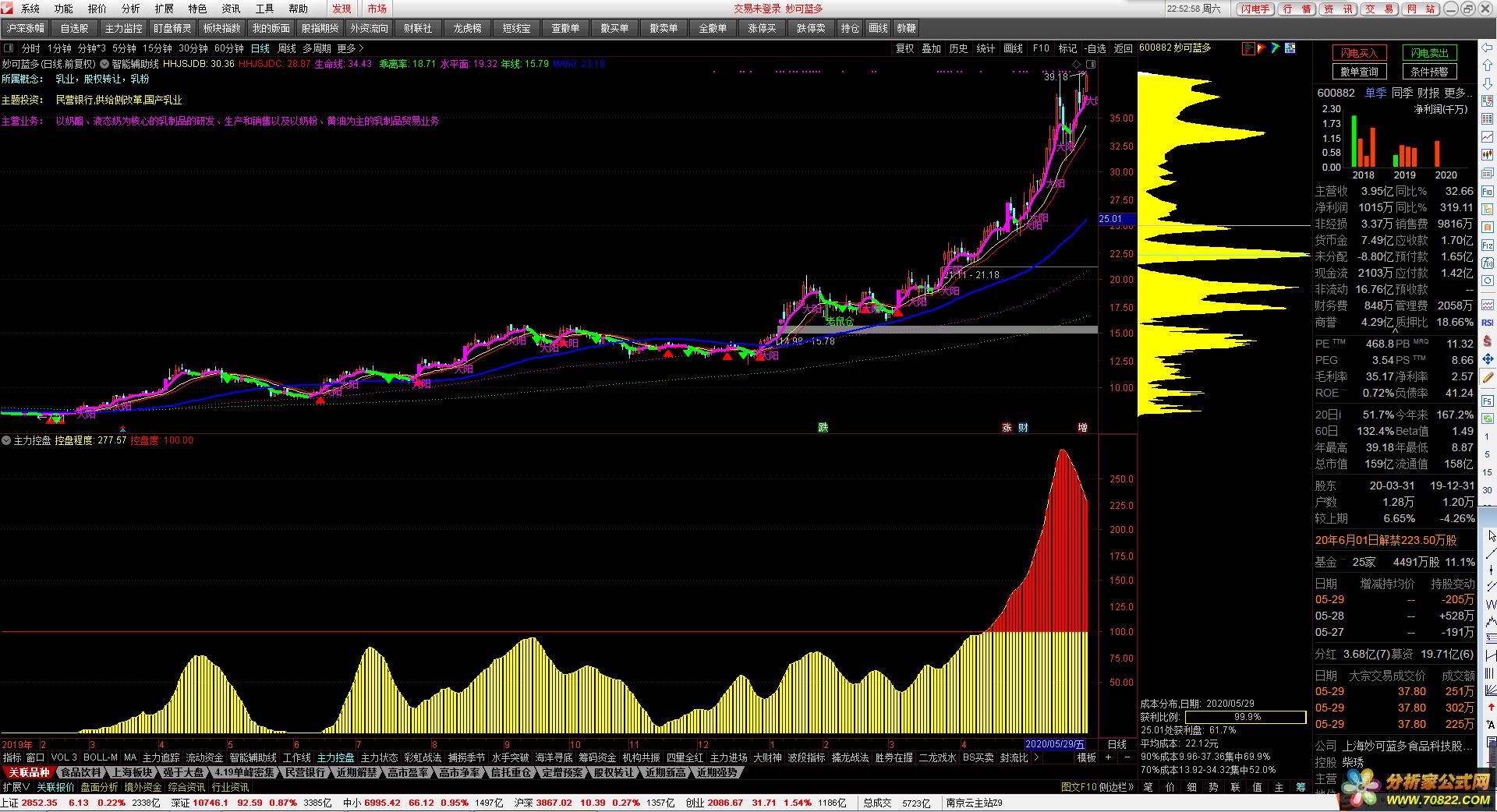Click the green refresh sidebar icon
Image resolution: width=1497 pixels, height=812 pixels.
click(x=1488, y=418)
